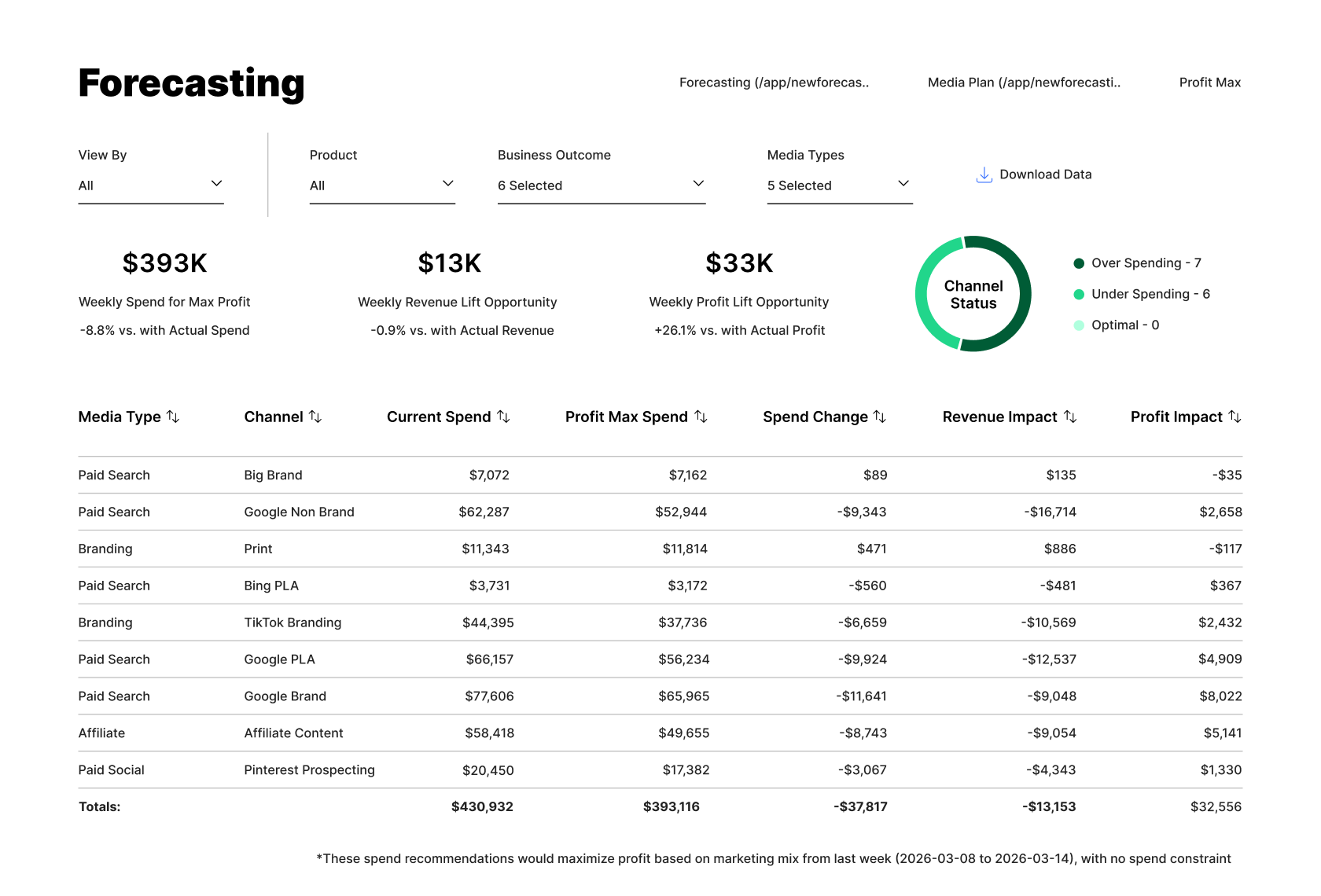Viewport: 1321px width, 896px height.
Task: Click Spend Change sort arrows
Action: [x=880, y=417]
